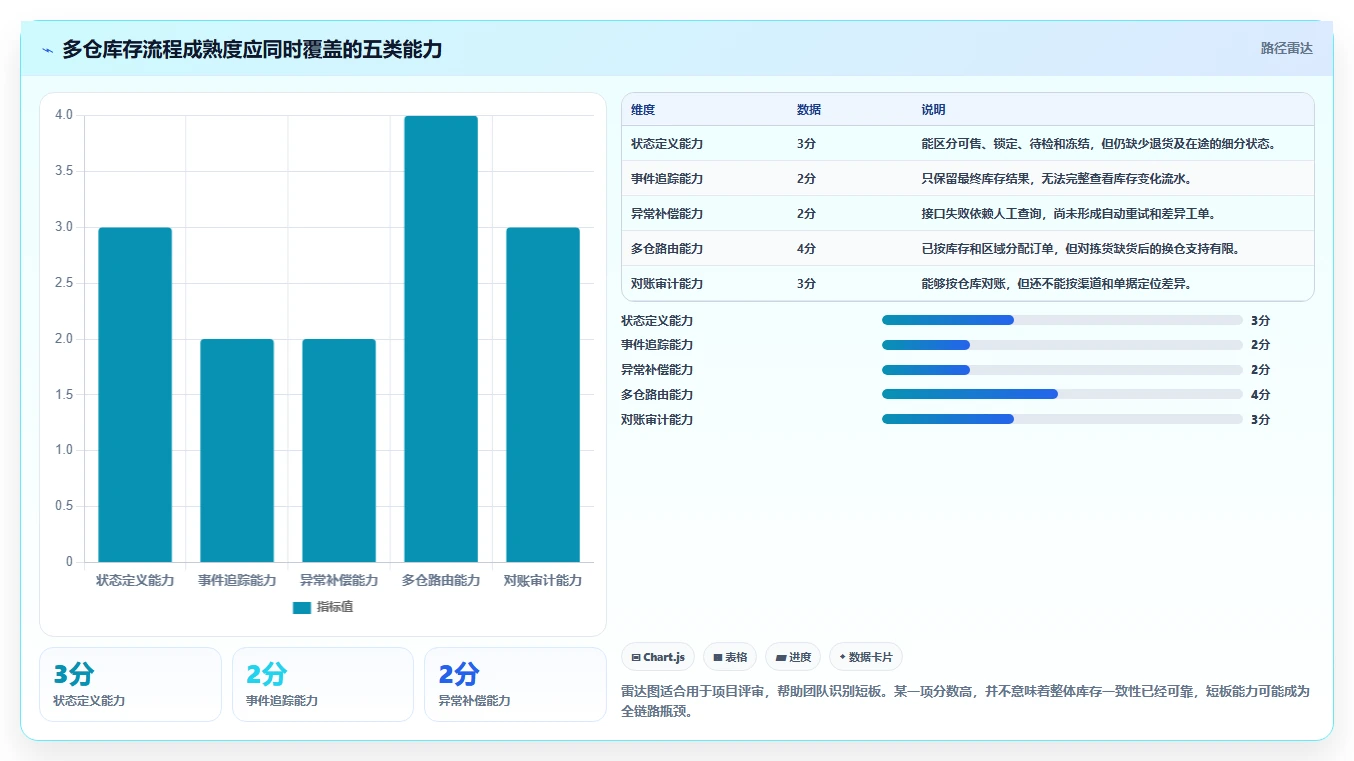This screenshot has height=761, width=1354.
Task: Click the 说明 column header
Action: [x=933, y=110]
